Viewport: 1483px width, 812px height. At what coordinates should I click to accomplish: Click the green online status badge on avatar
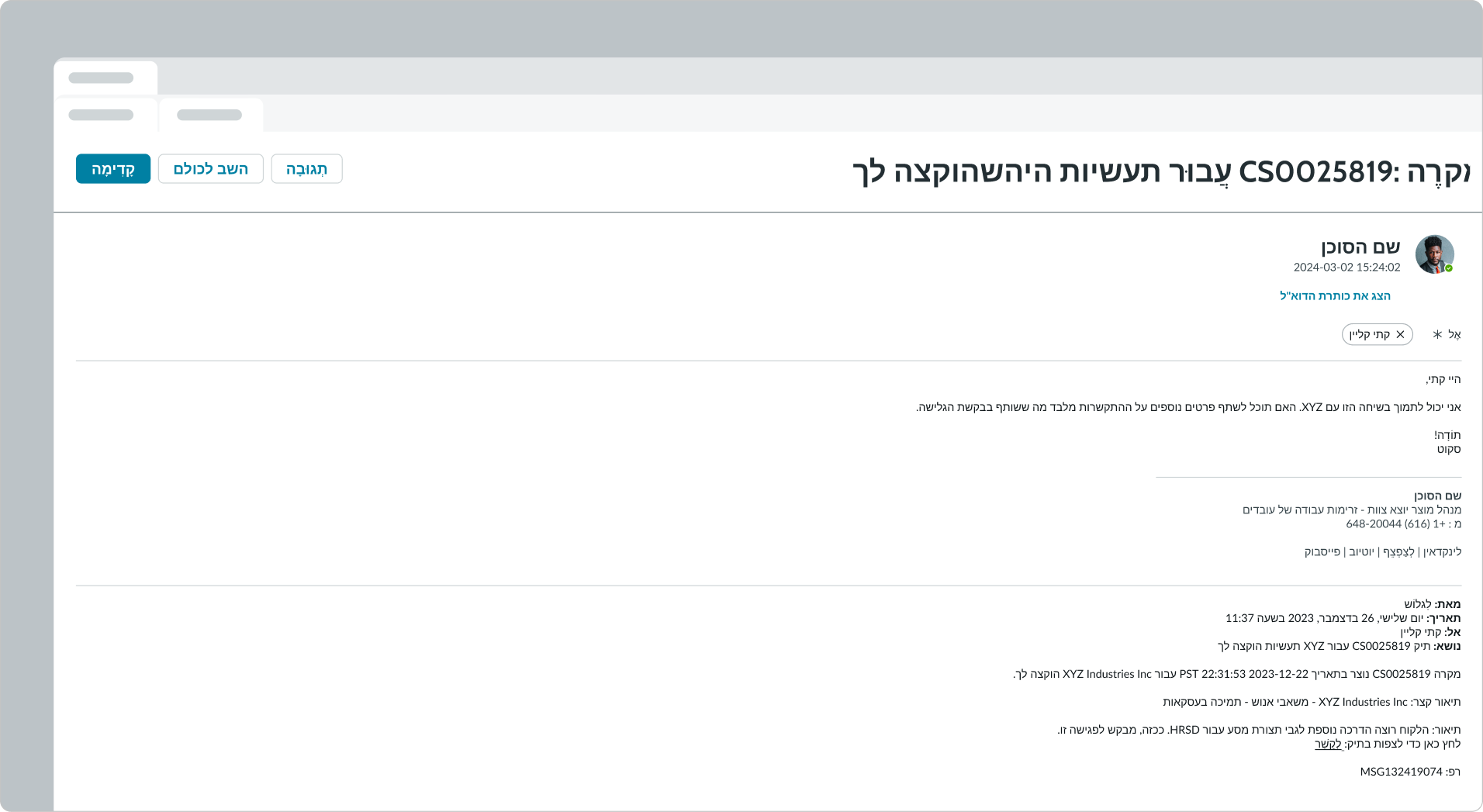tap(1450, 268)
